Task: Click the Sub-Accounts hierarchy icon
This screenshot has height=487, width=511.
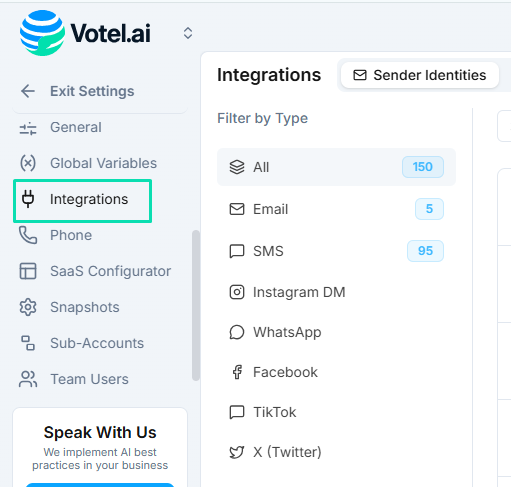Action: pos(28,343)
